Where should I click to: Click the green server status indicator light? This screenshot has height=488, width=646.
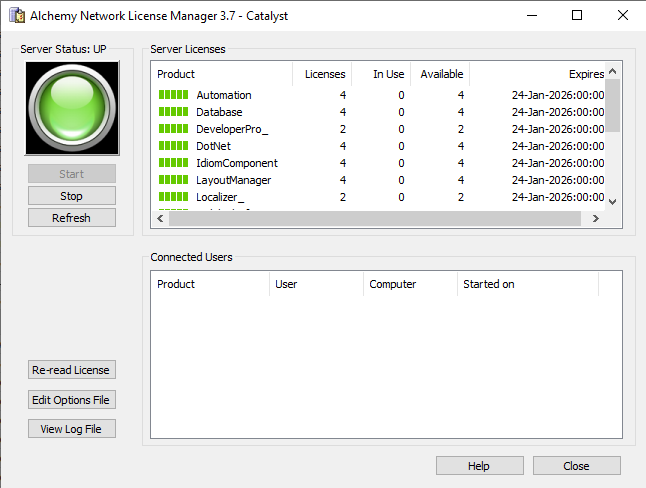click(72, 108)
